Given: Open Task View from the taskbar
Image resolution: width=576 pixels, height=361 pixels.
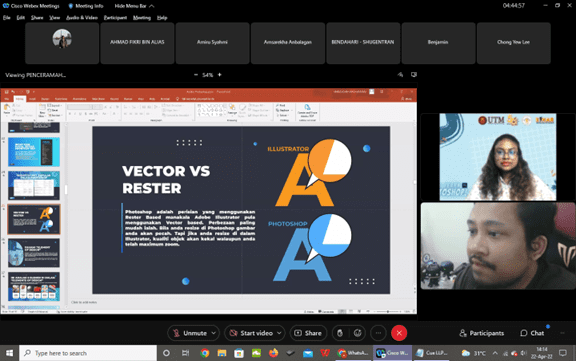Looking at the screenshot, I should click(x=186, y=353).
